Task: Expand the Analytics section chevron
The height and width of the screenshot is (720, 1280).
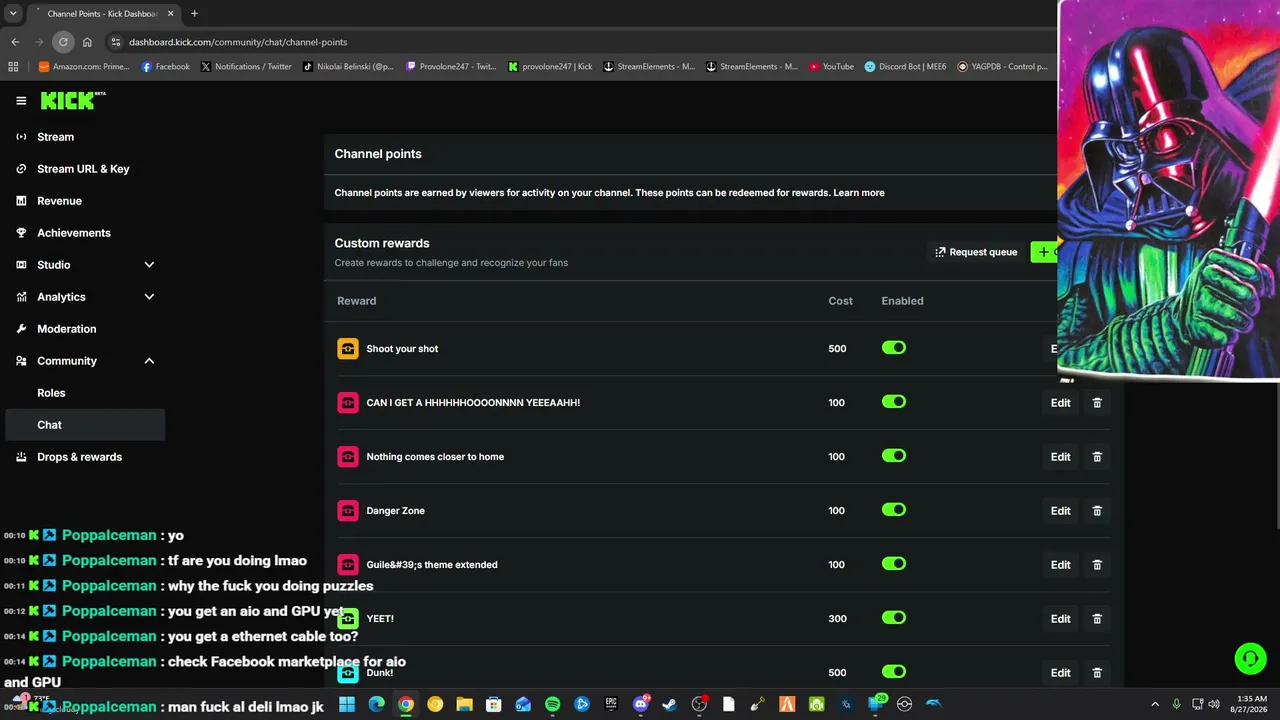Action: (x=149, y=297)
